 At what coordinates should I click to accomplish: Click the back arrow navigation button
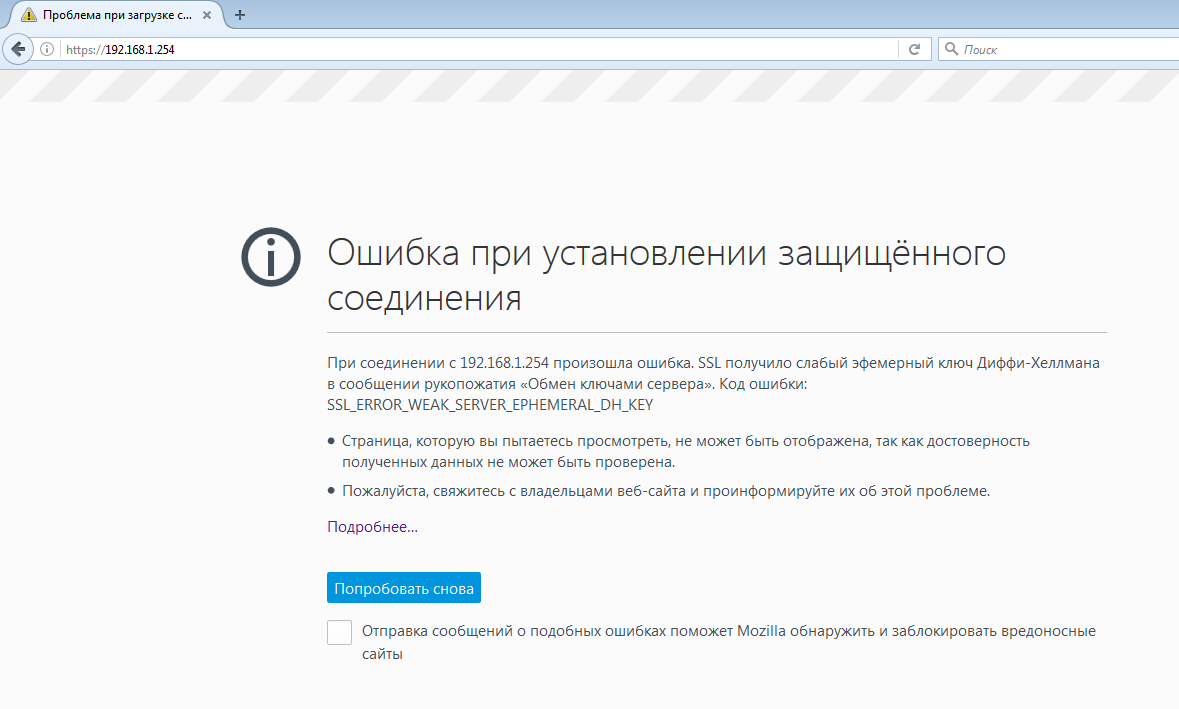point(18,49)
